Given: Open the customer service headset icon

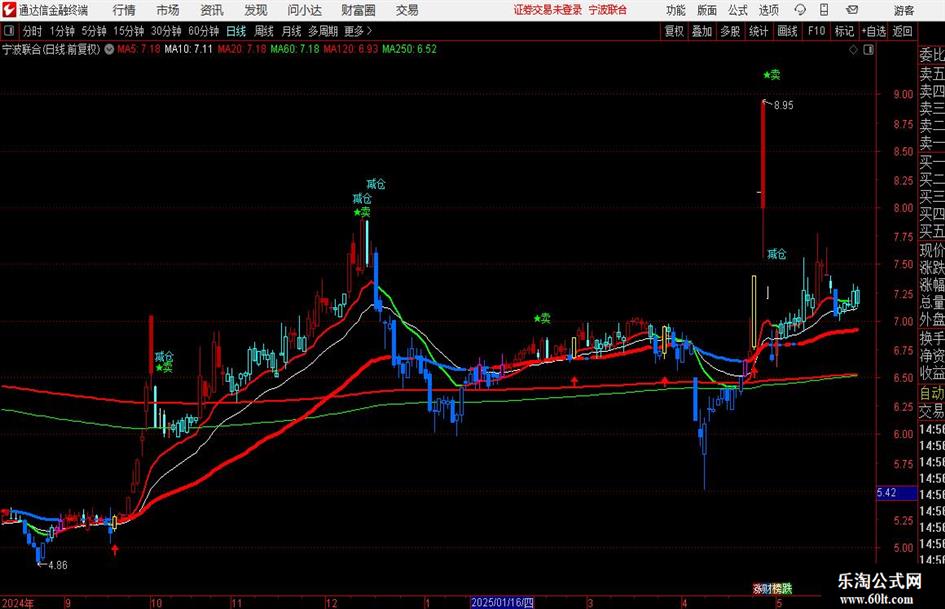Looking at the screenshot, I should click(x=800, y=10).
